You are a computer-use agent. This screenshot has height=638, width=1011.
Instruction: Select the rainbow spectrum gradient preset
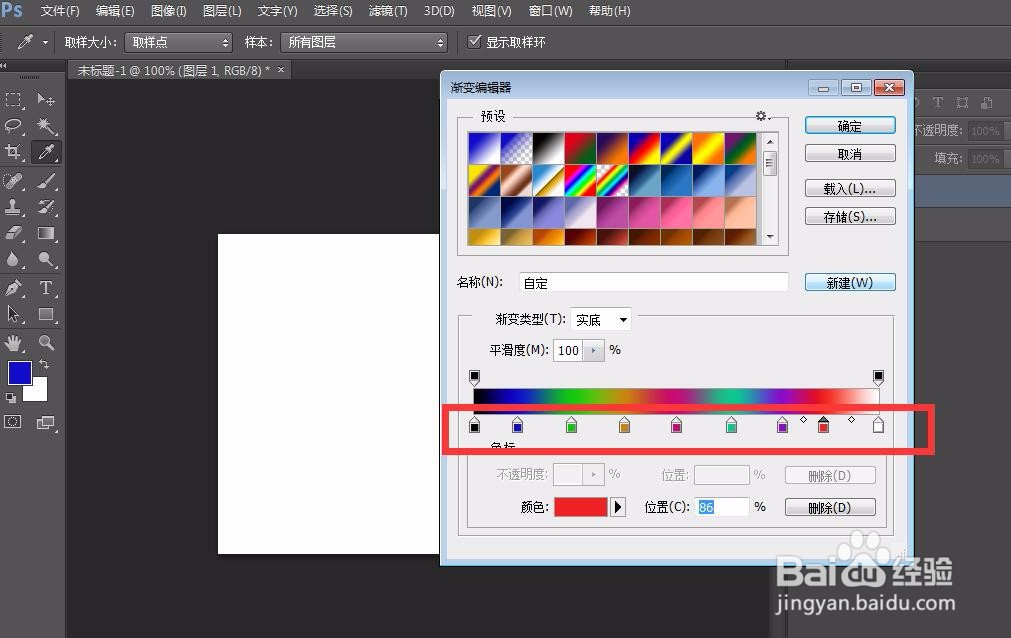[580, 181]
